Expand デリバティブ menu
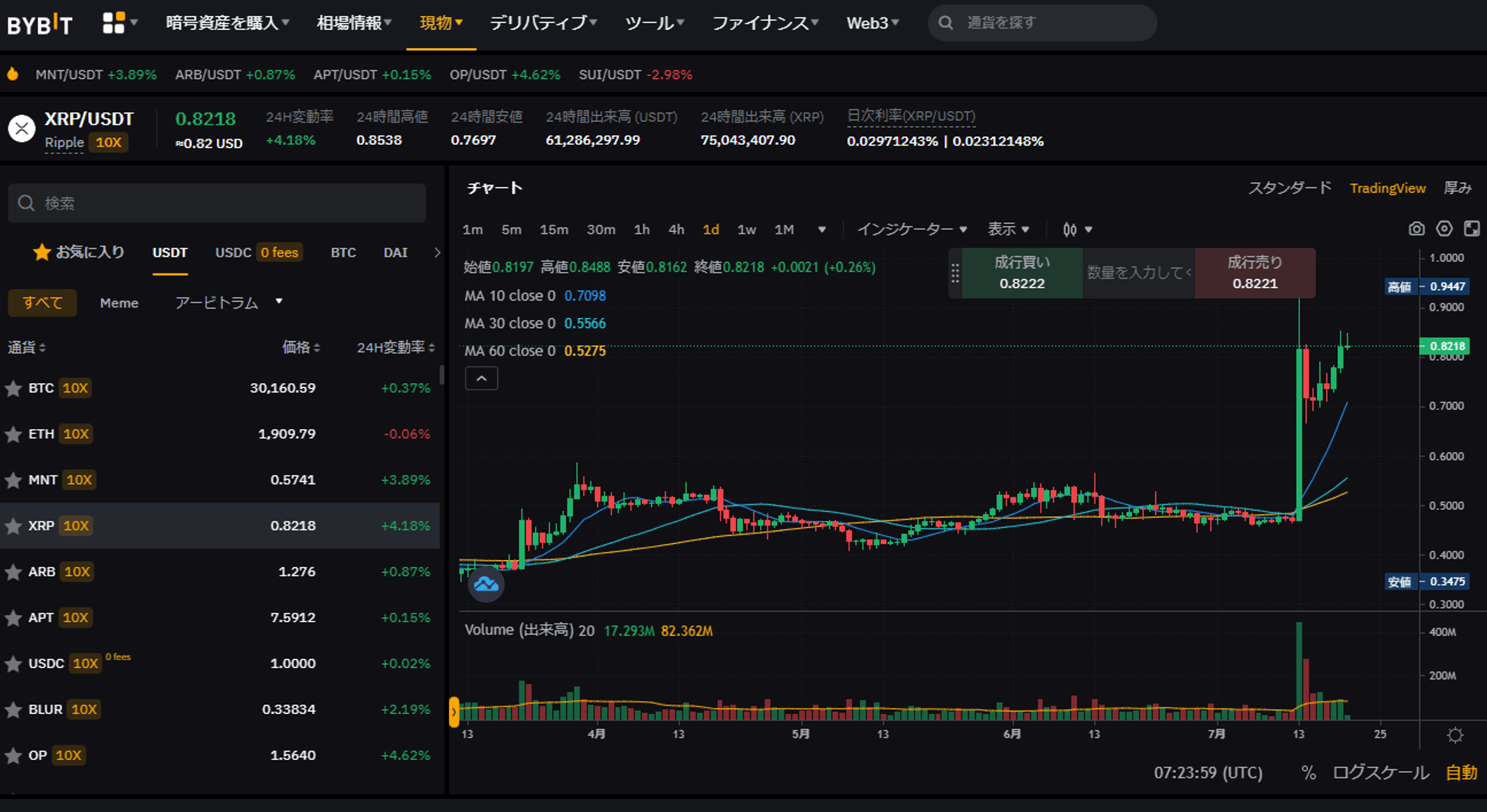 pyautogui.click(x=543, y=23)
